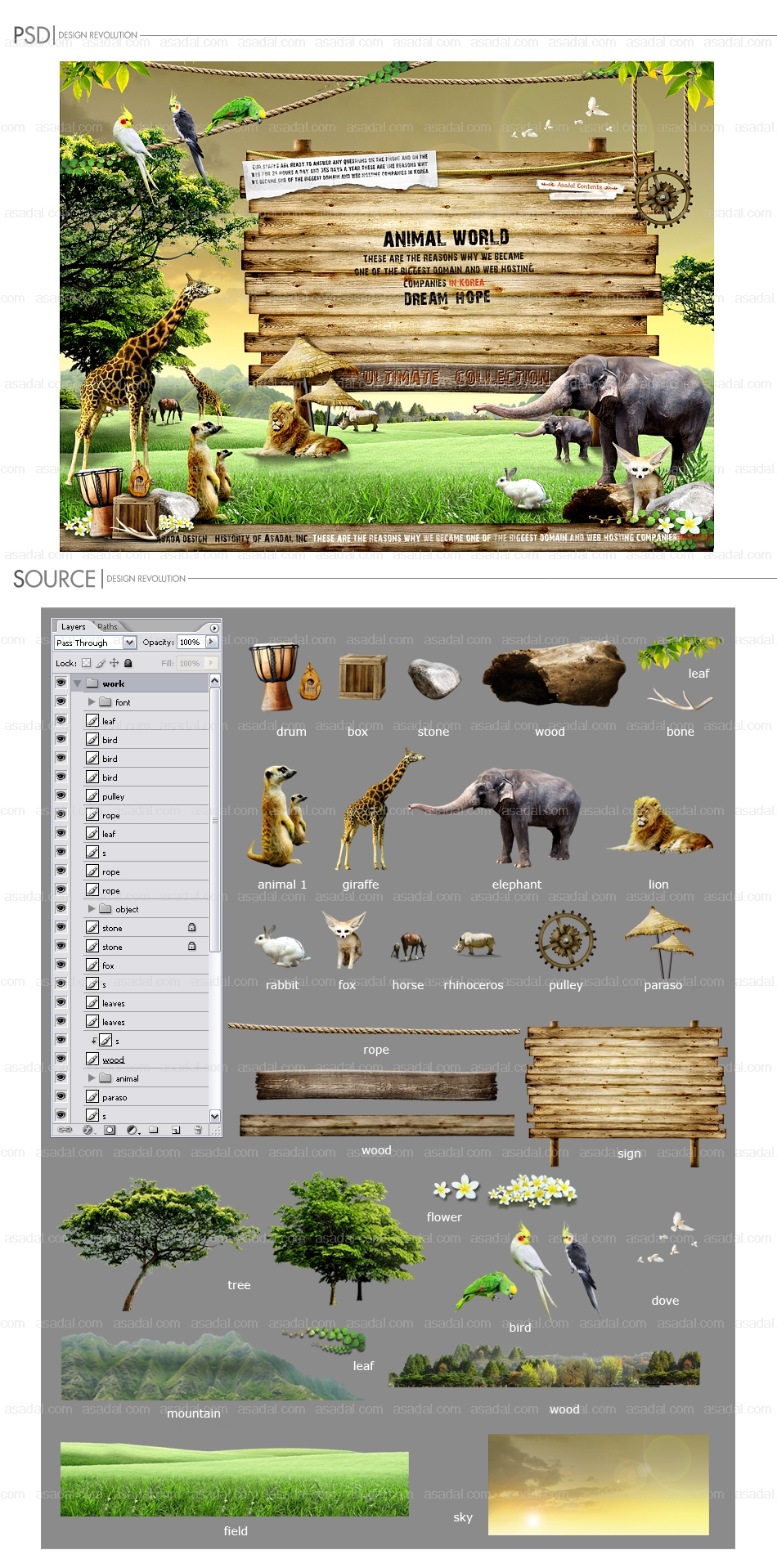Click the add layer style fx icon
Image resolution: width=777 pixels, height=1568 pixels.
coord(88,1130)
